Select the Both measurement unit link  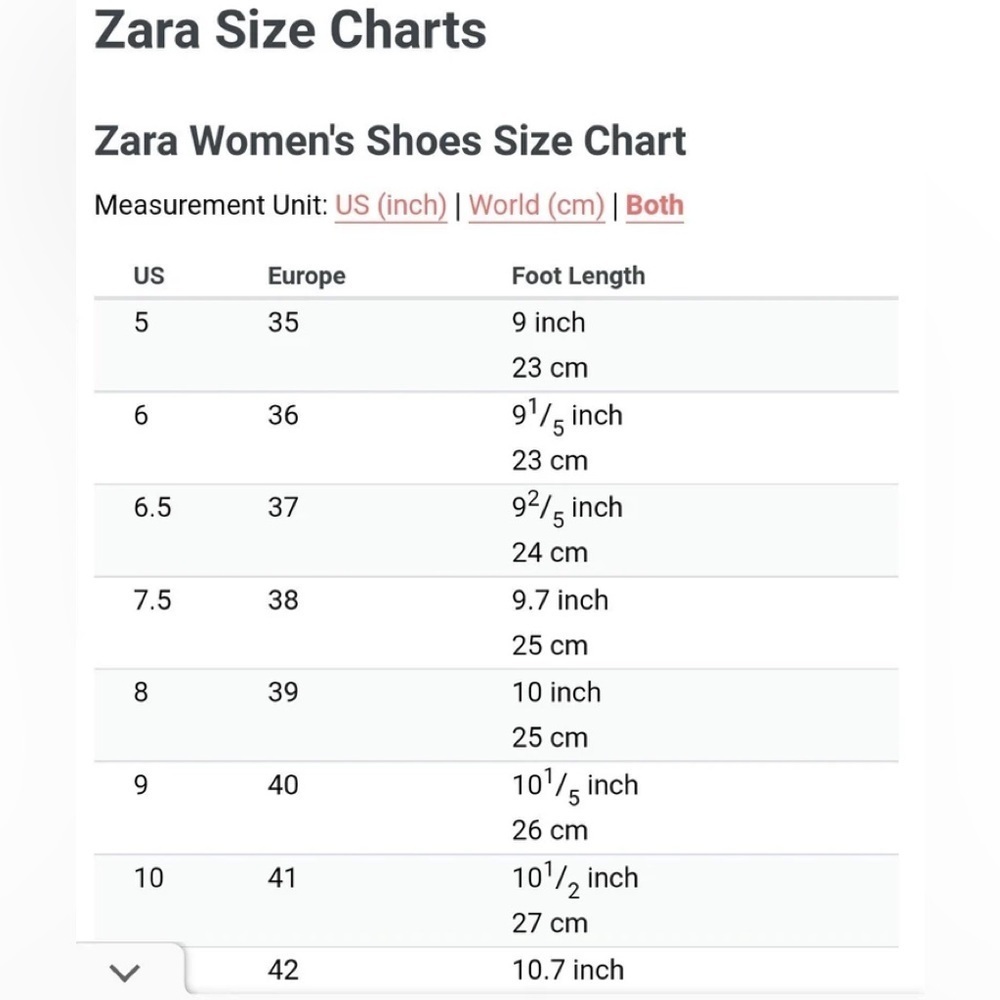tap(654, 206)
